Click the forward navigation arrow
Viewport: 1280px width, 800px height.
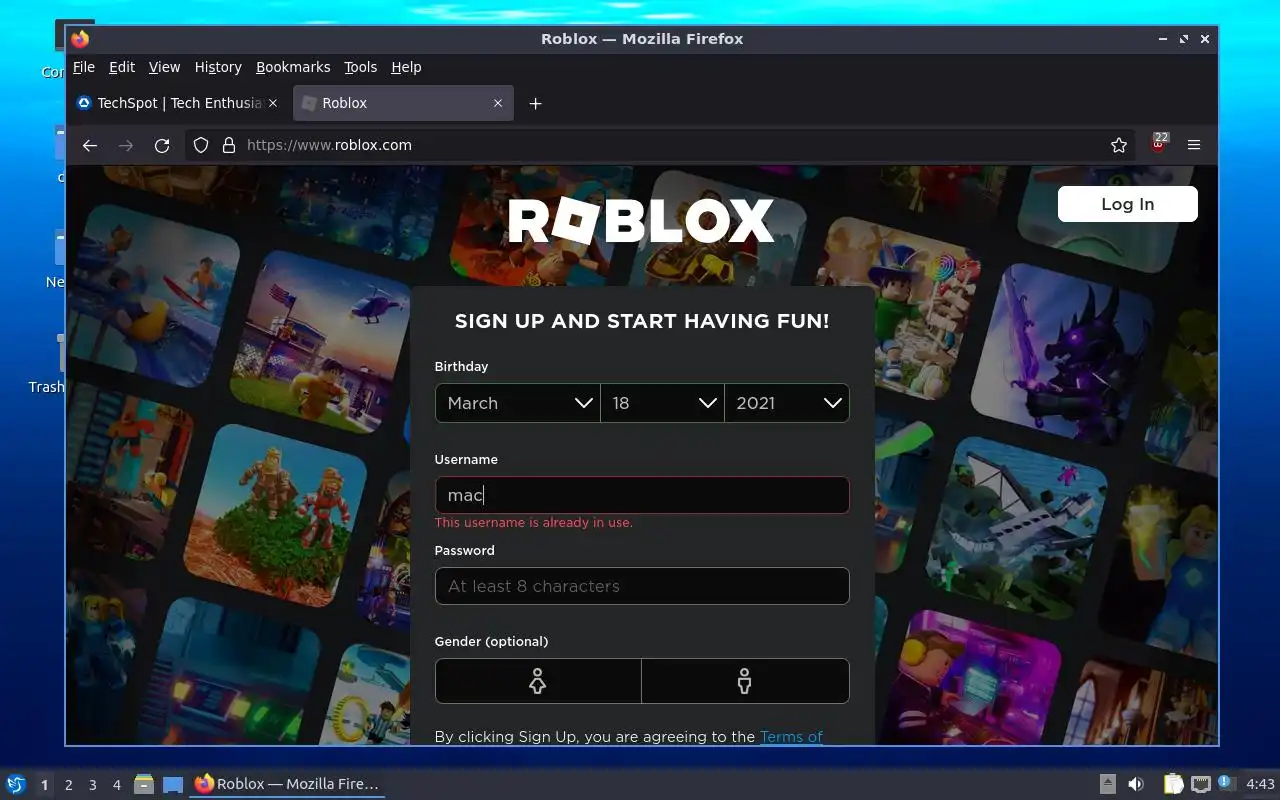point(126,145)
